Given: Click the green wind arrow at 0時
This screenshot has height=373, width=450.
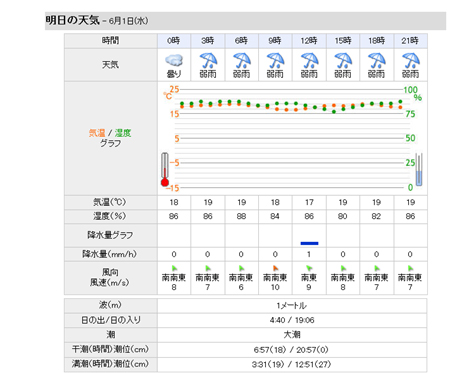Looking at the screenshot, I should point(174,268).
